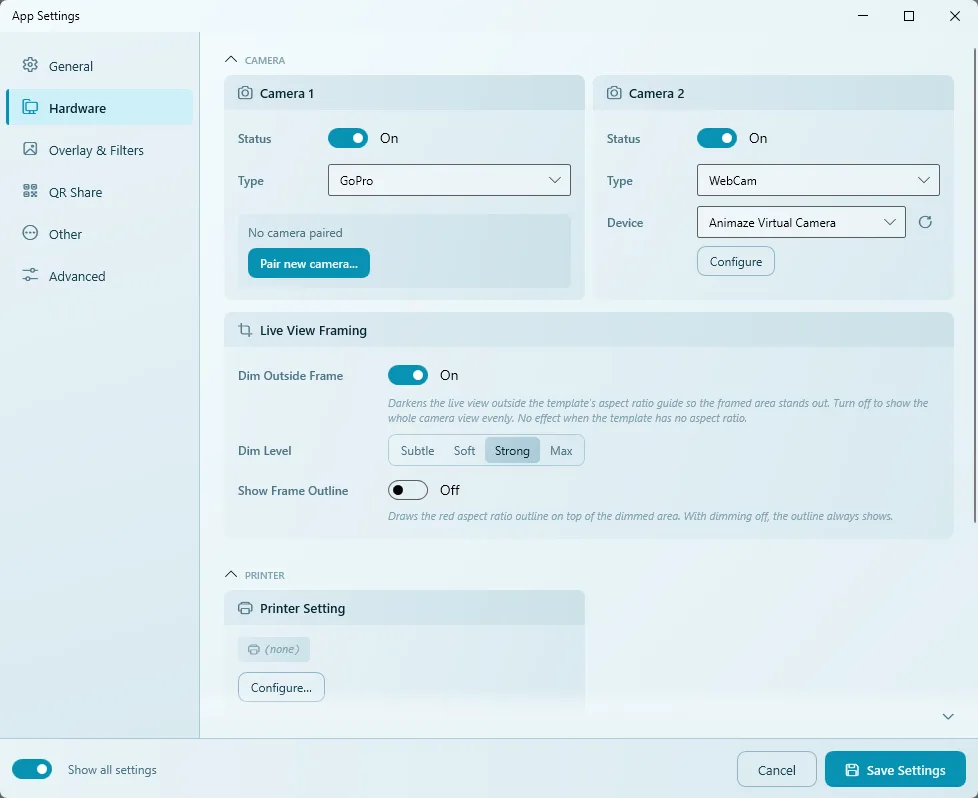978x798 pixels.
Task: Click the Pair new camera button
Action: [309, 263]
